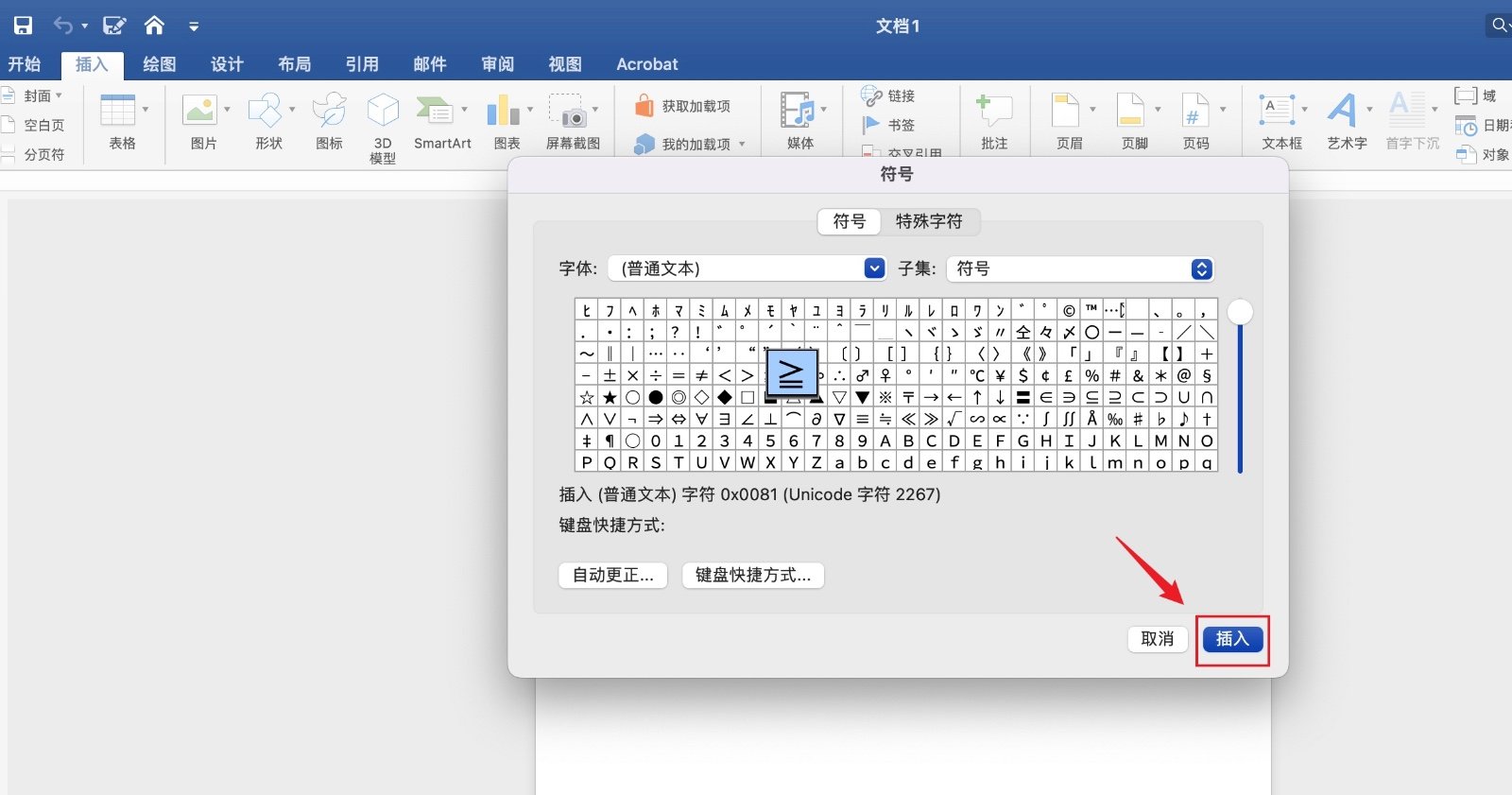Screen dimensions: 1512x795
Task: Select the 符号 tab in dialog
Action: (849, 221)
